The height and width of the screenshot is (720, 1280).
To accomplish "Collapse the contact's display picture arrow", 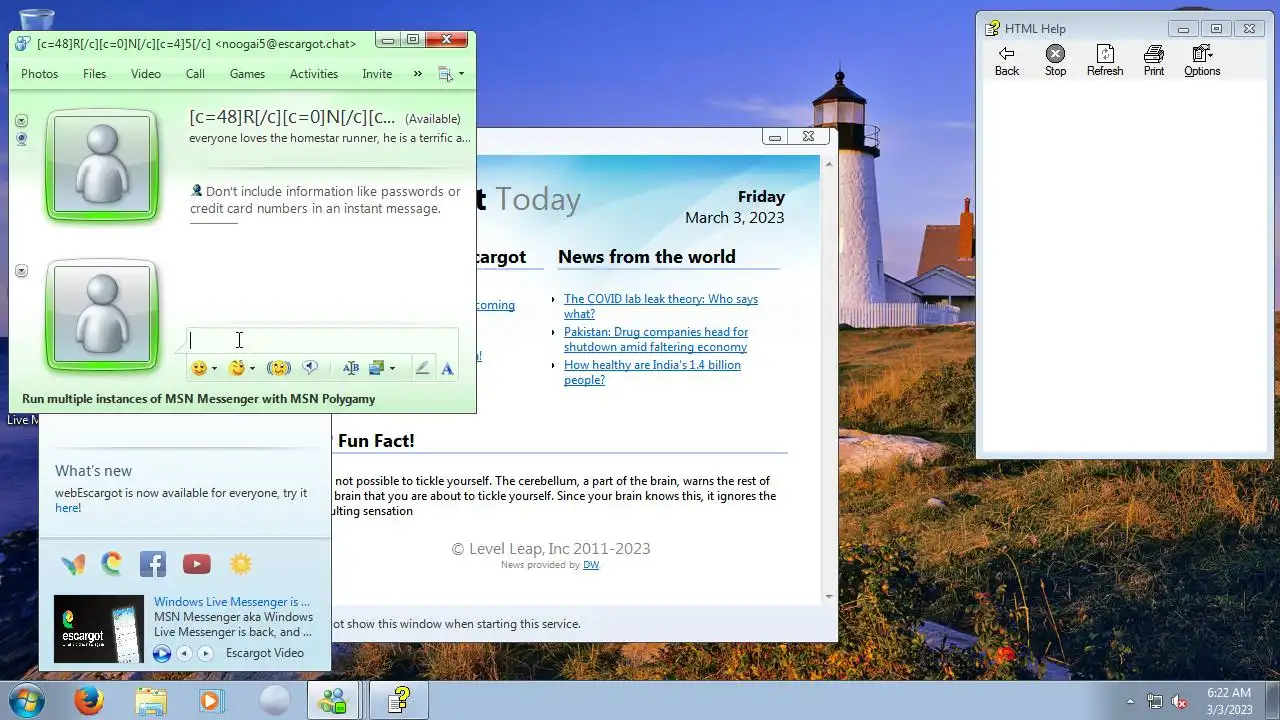I will click(x=21, y=121).
